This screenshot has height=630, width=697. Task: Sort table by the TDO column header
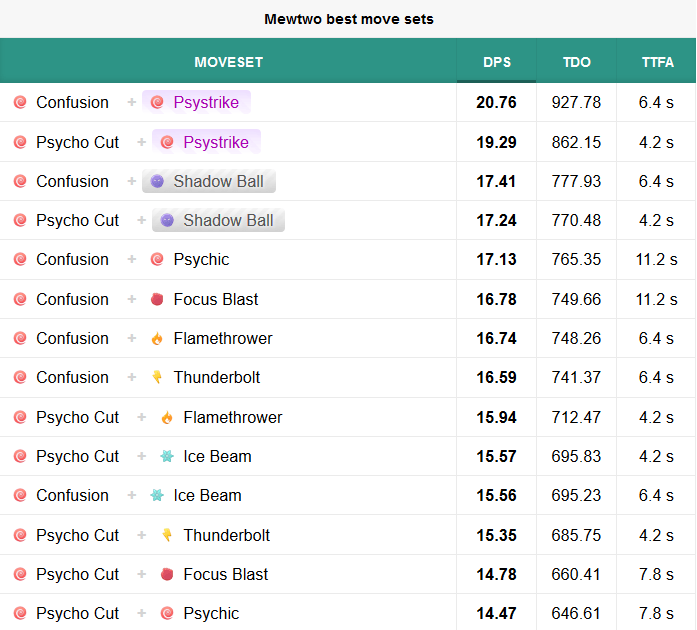point(577,61)
